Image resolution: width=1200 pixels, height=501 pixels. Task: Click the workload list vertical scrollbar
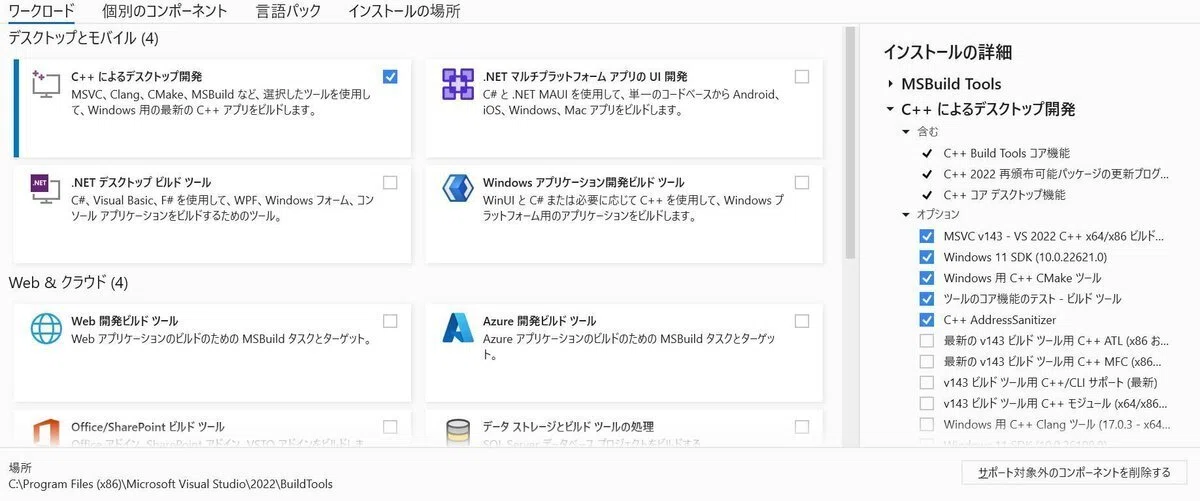(851, 142)
